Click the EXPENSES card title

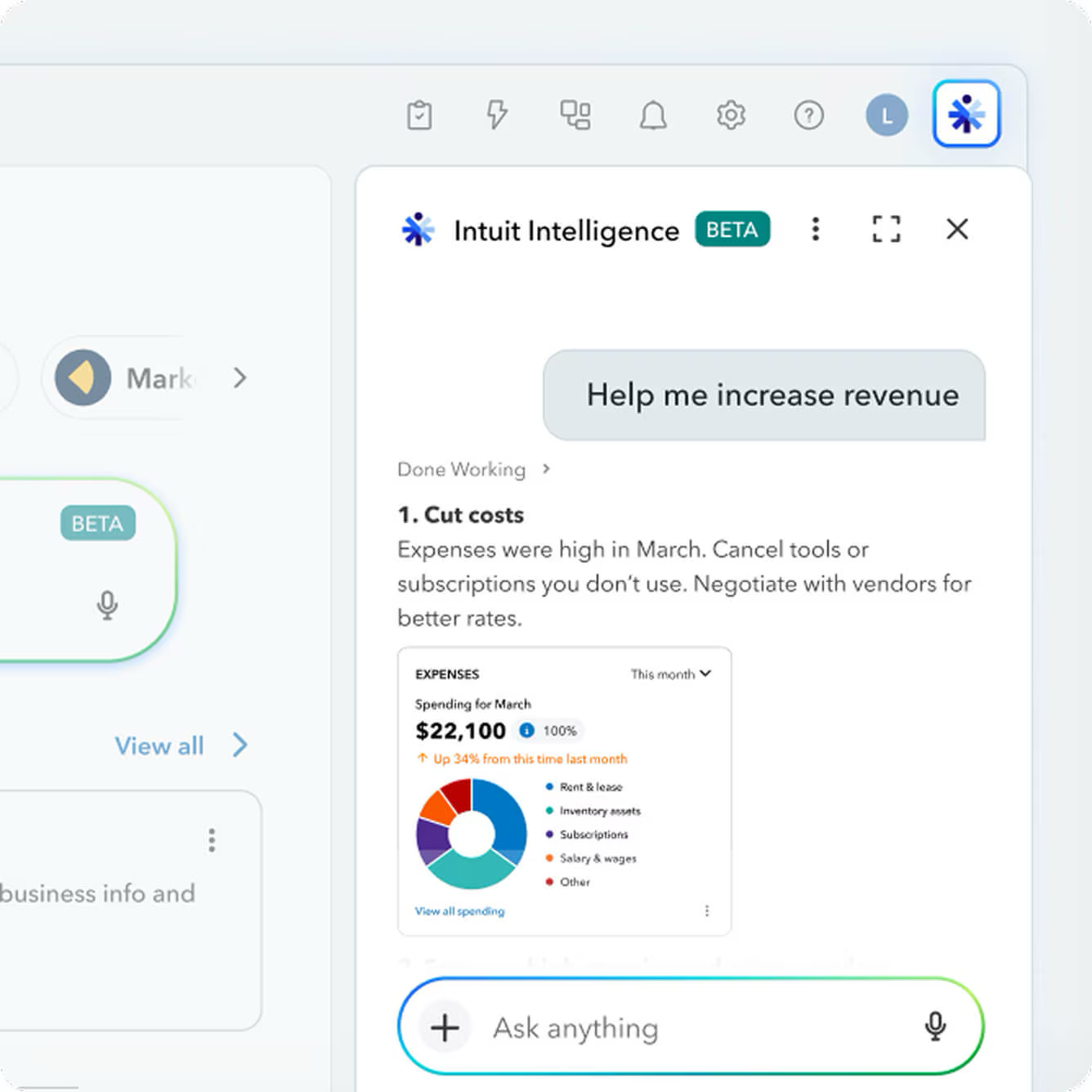[x=447, y=674]
